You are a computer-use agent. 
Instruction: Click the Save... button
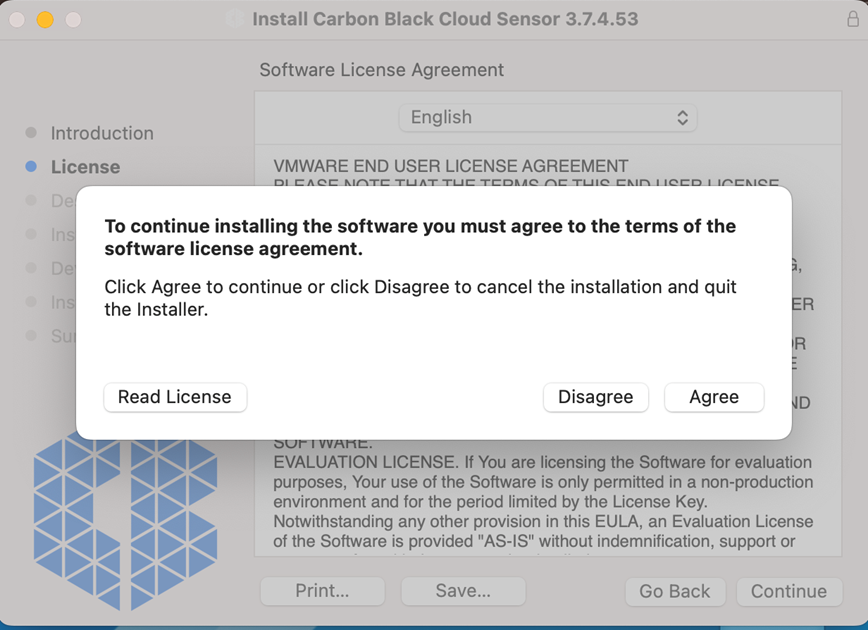463,591
